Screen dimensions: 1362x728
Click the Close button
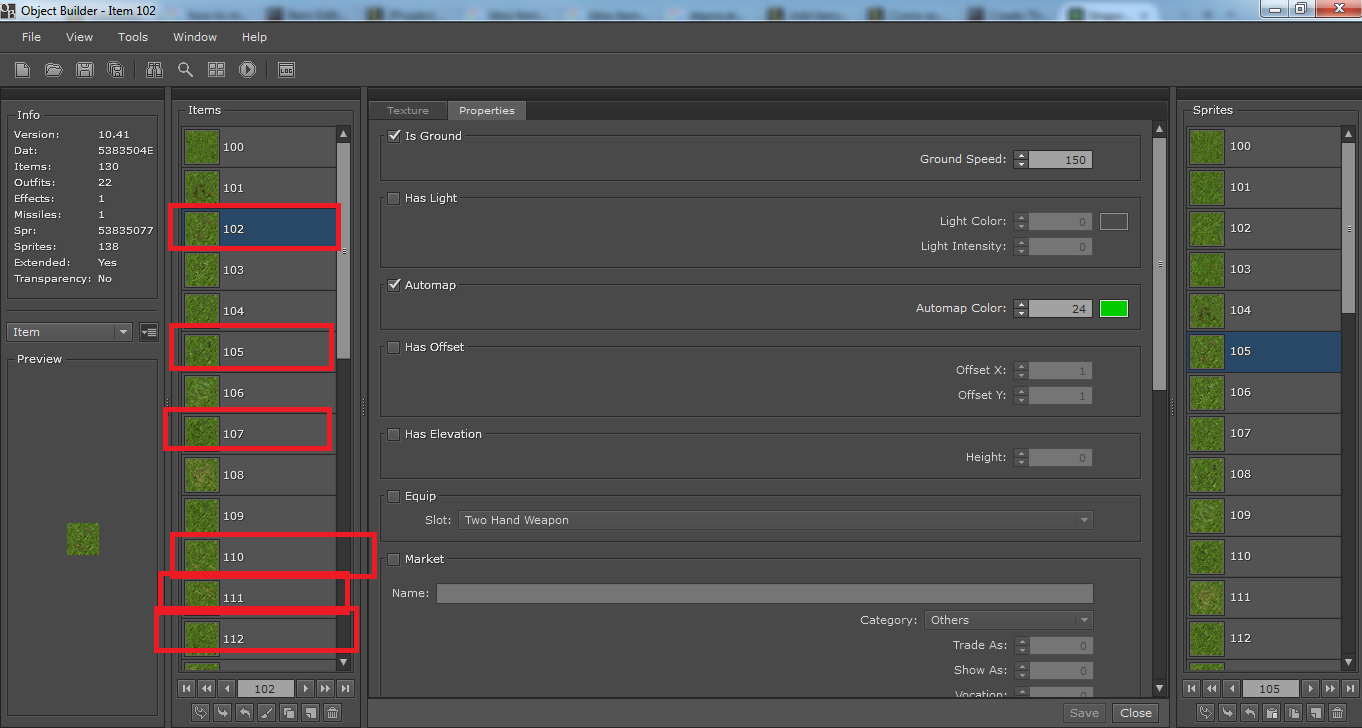click(1136, 713)
